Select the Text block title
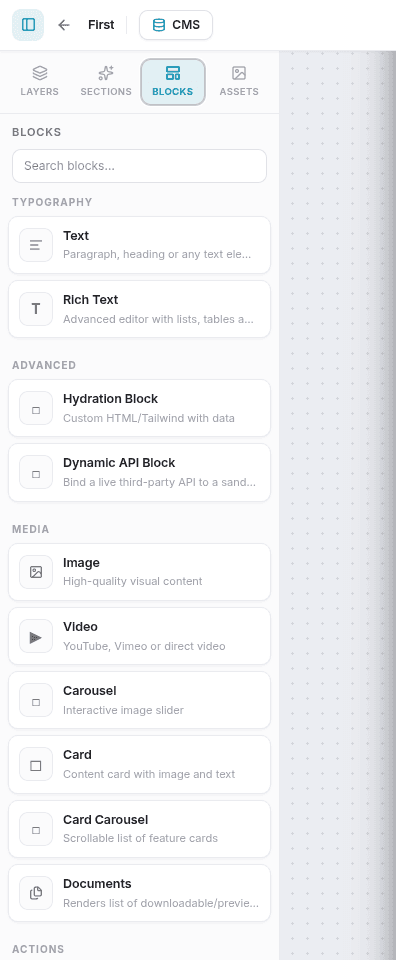396x960 pixels. (x=76, y=236)
